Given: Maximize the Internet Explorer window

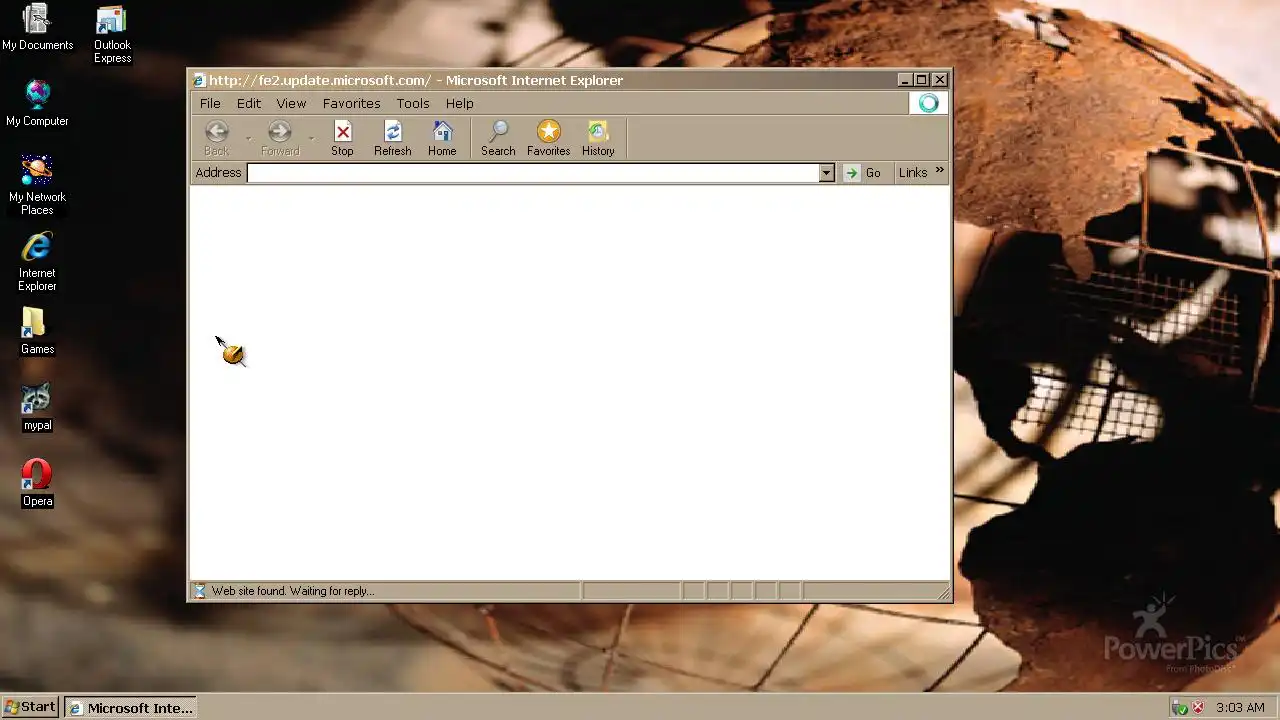Looking at the screenshot, I should point(922,80).
